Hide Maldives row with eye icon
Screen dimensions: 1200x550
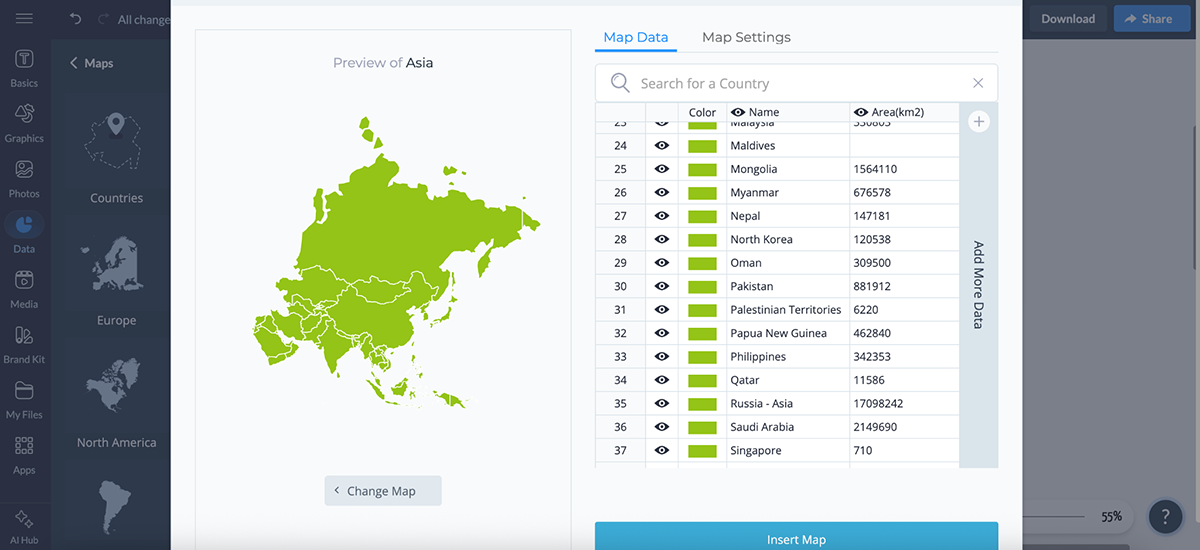coord(661,145)
